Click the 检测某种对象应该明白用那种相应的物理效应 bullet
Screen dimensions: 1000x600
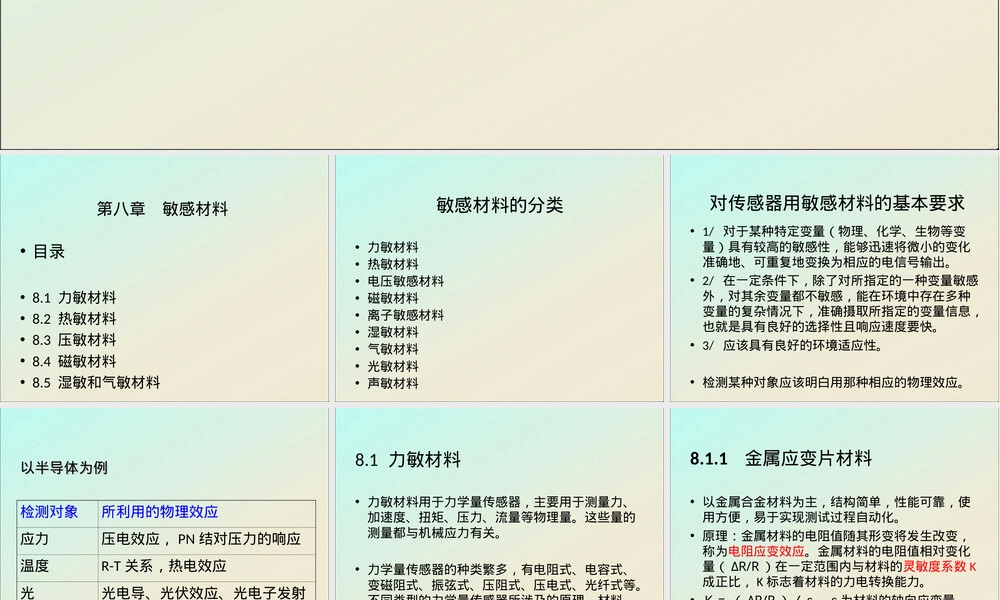pyautogui.click(x=834, y=383)
